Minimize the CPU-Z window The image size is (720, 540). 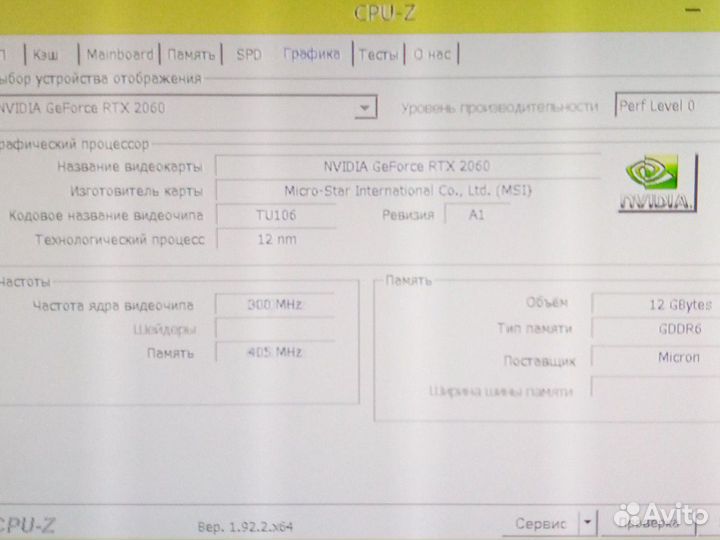click(x=692, y=11)
